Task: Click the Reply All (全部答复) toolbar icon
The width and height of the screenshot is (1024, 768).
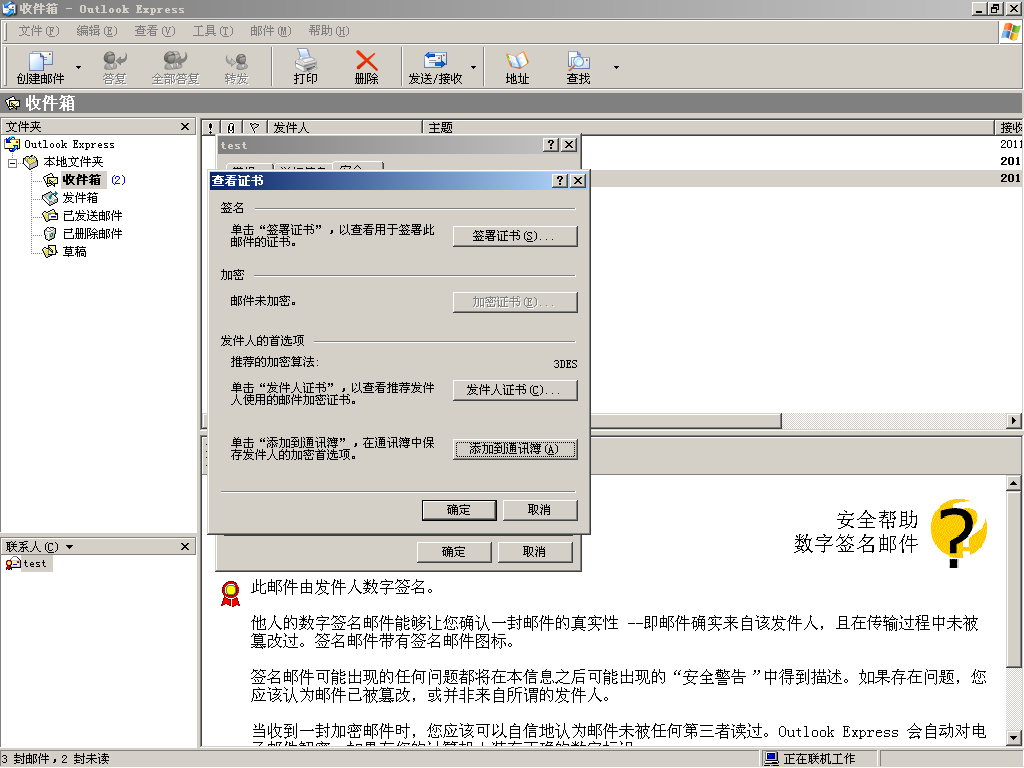Action: pyautogui.click(x=175, y=67)
